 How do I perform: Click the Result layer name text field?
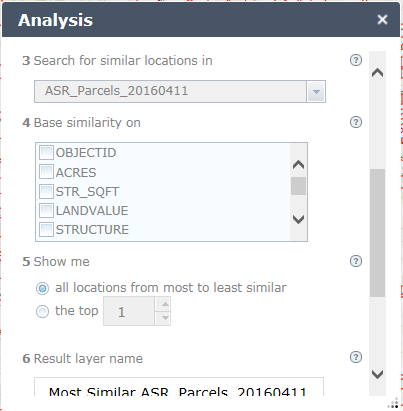pyautogui.click(x=179, y=387)
